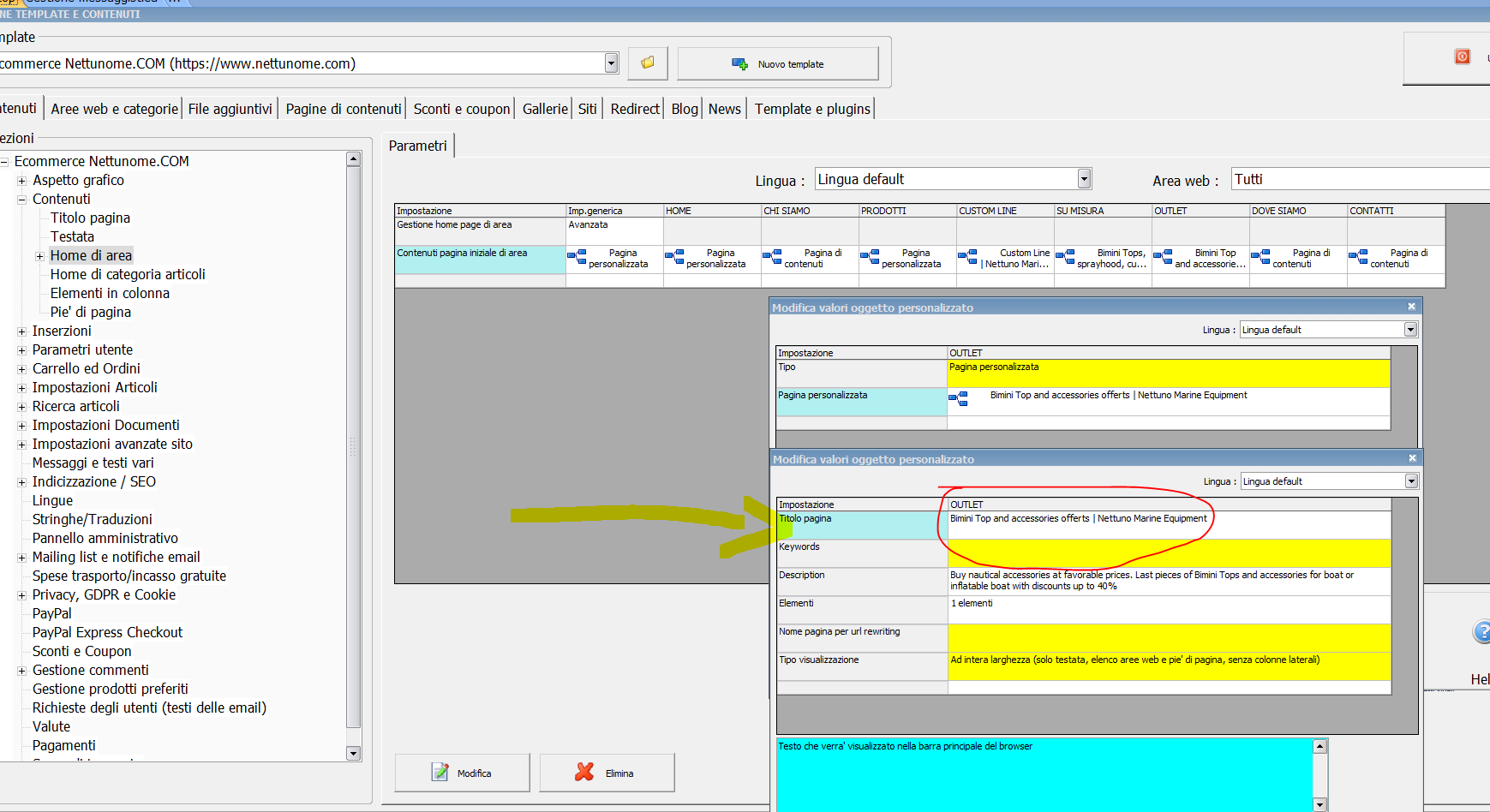Click the Modifica button

point(462,773)
